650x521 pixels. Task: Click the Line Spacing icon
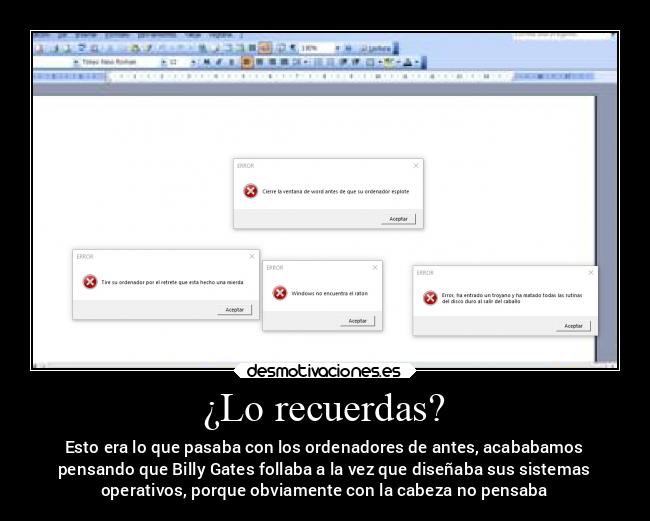tap(296, 62)
